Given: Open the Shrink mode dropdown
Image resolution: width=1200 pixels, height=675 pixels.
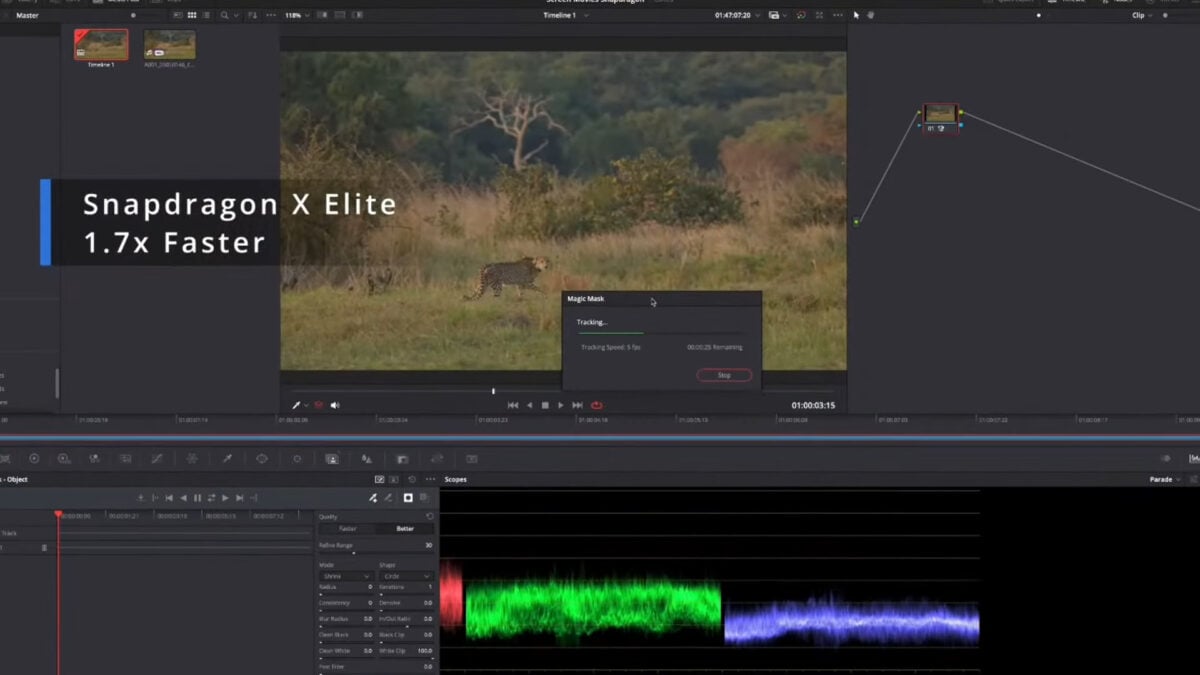Looking at the screenshot, I should click(x=346, y=576).
